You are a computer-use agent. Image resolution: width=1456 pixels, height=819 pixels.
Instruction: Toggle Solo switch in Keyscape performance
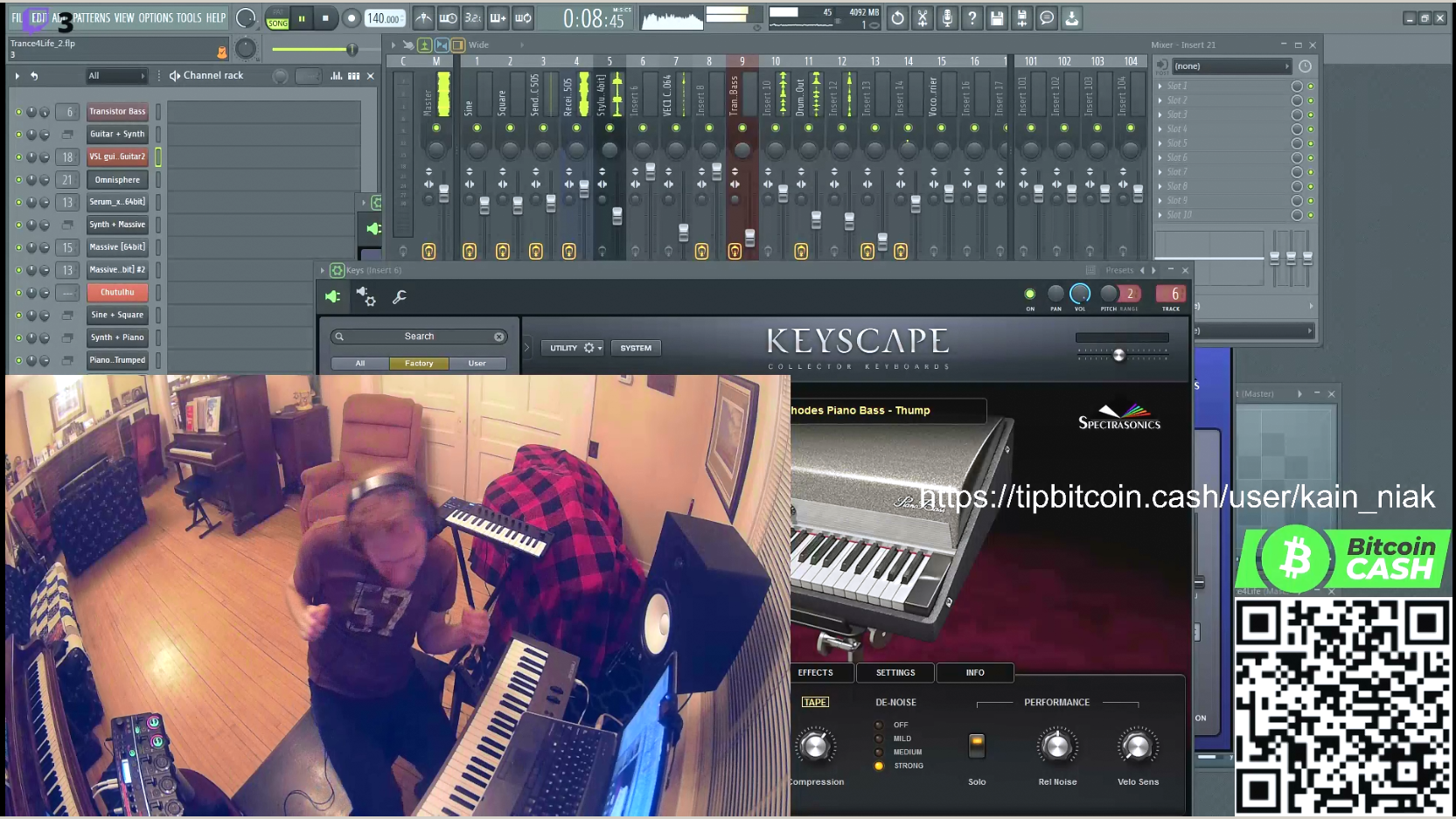[977, 746]
